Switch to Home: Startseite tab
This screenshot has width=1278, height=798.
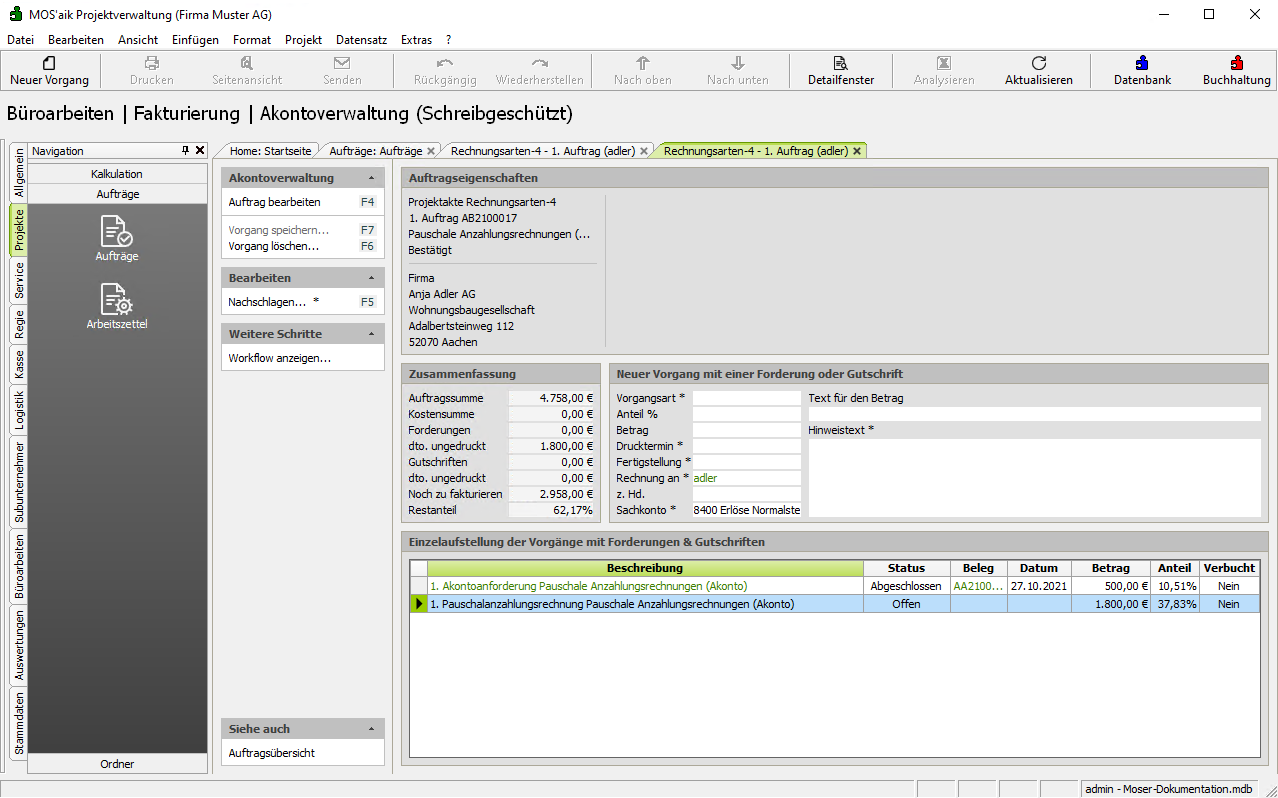270,151
